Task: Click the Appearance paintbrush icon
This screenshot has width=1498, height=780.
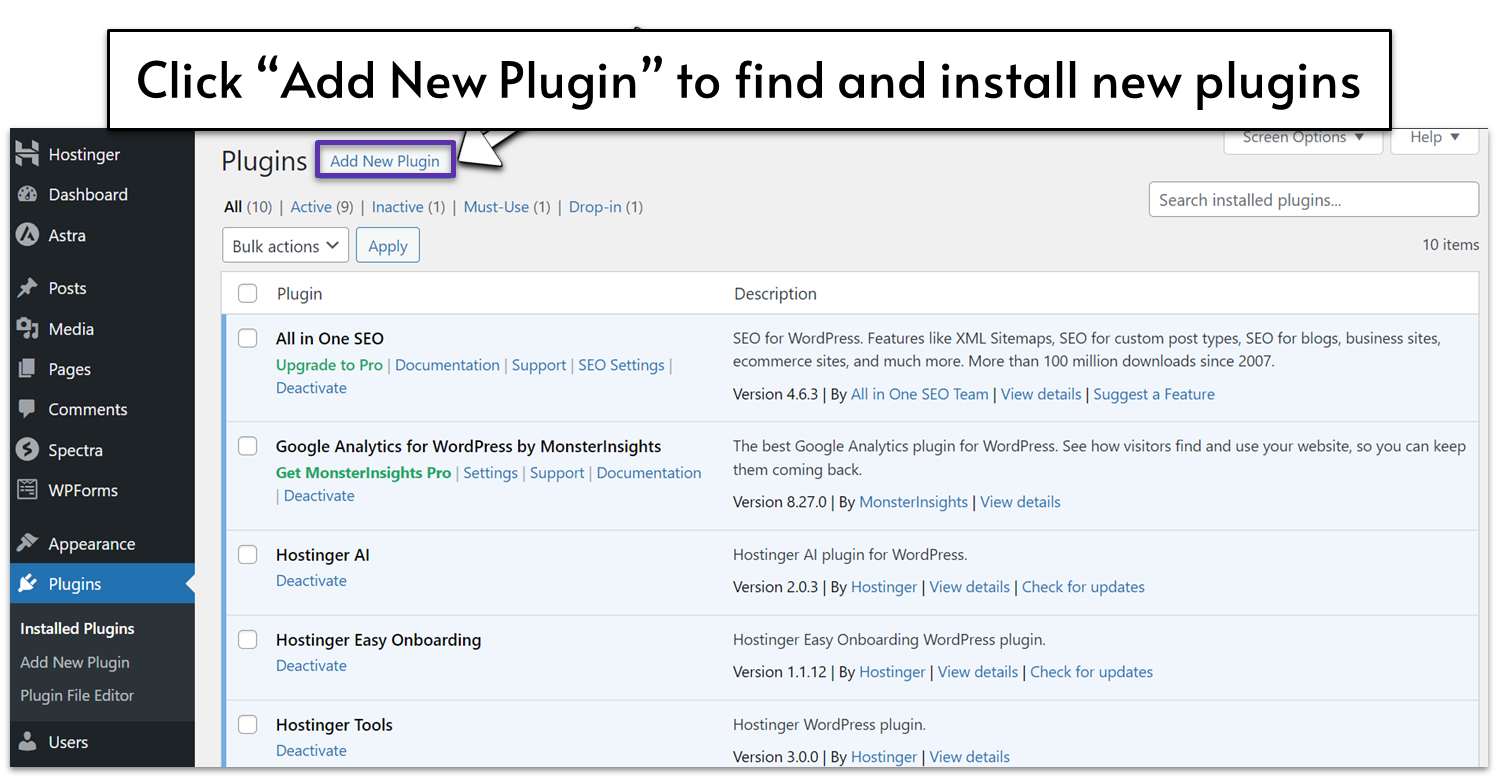Action: pyautogui.click(x=28, y=543)
